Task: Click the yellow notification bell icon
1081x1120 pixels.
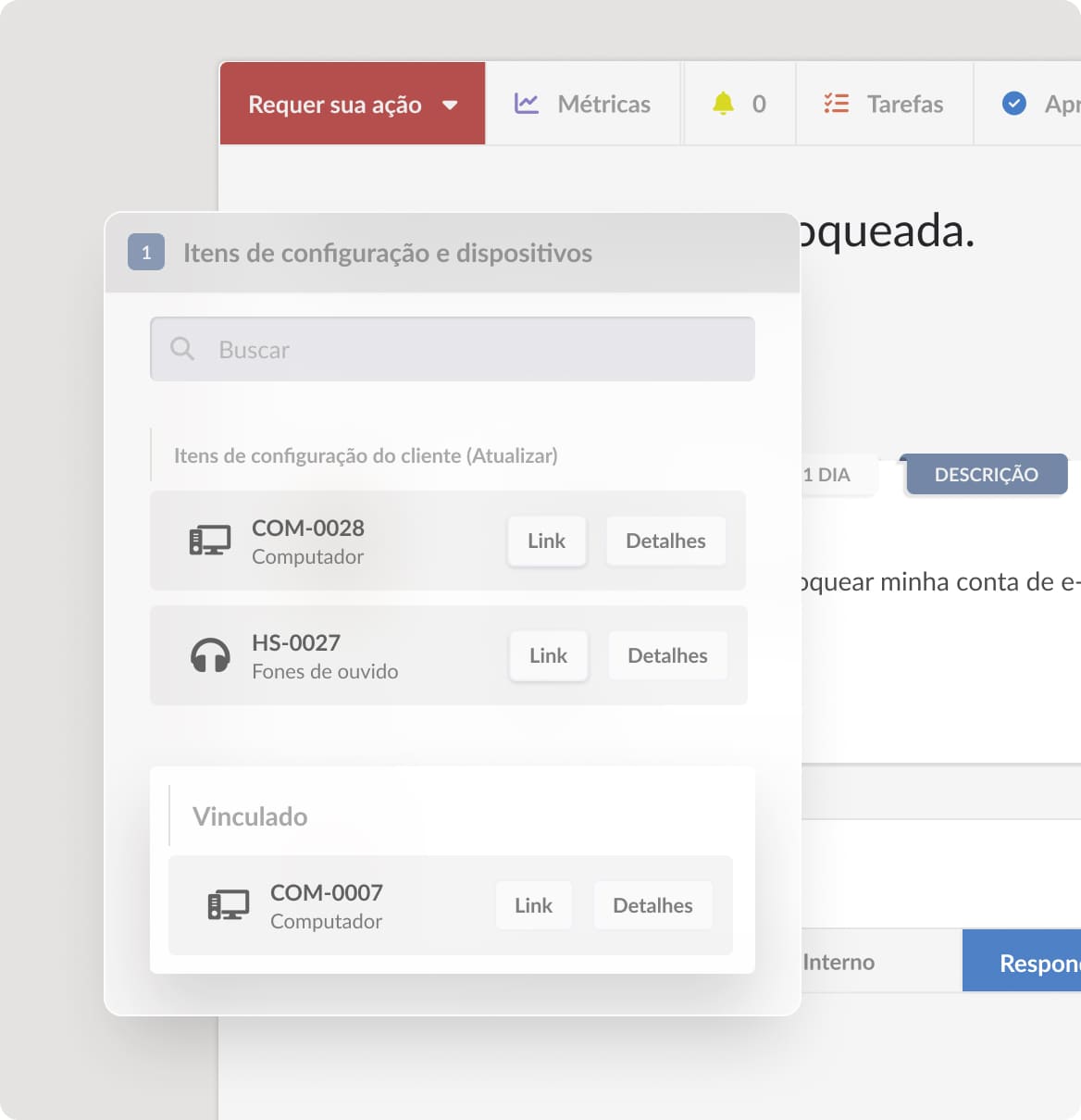Action: click(x=723, y=104)
